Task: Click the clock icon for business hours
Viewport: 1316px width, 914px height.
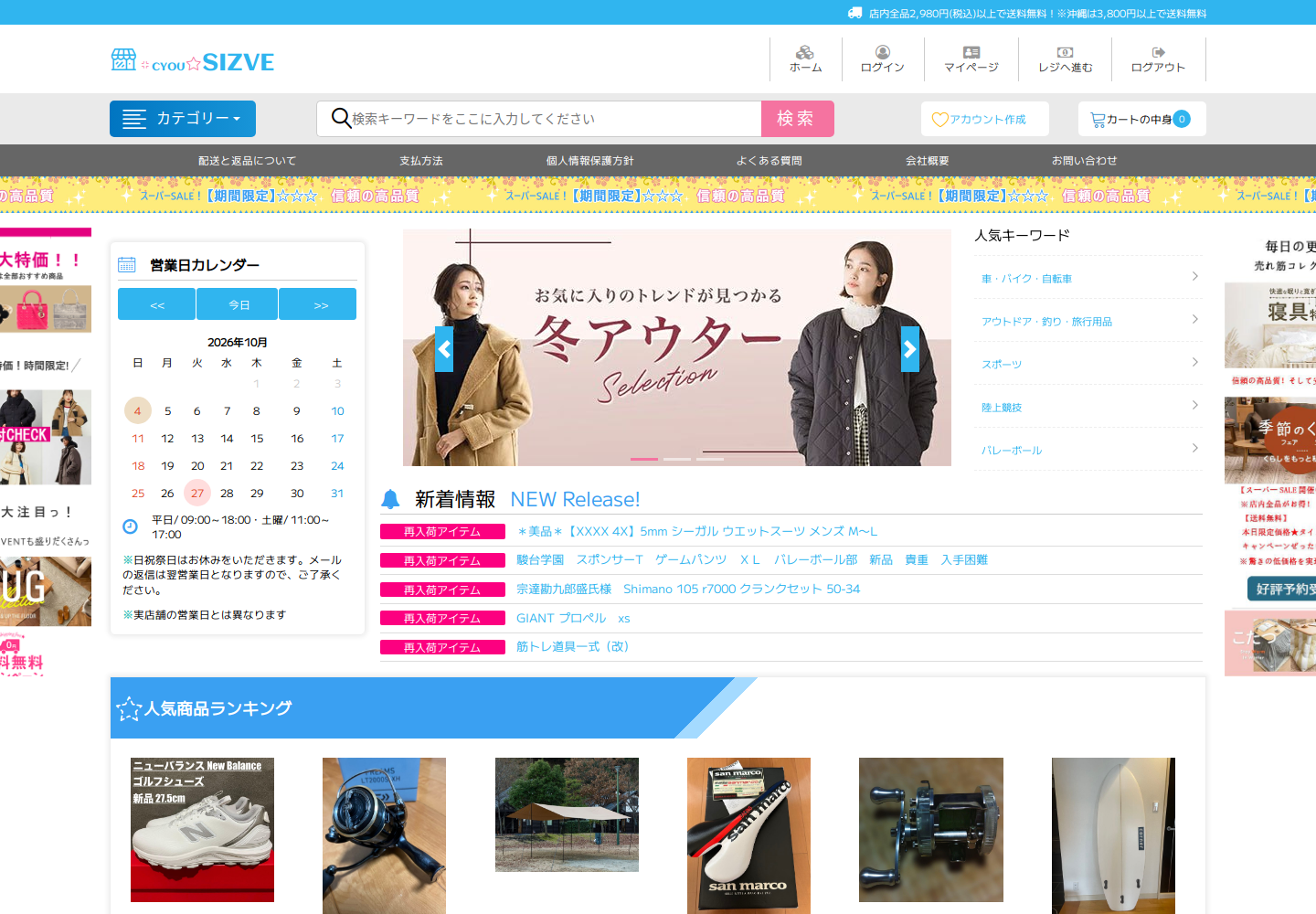Action: click(x=130, y=526)
